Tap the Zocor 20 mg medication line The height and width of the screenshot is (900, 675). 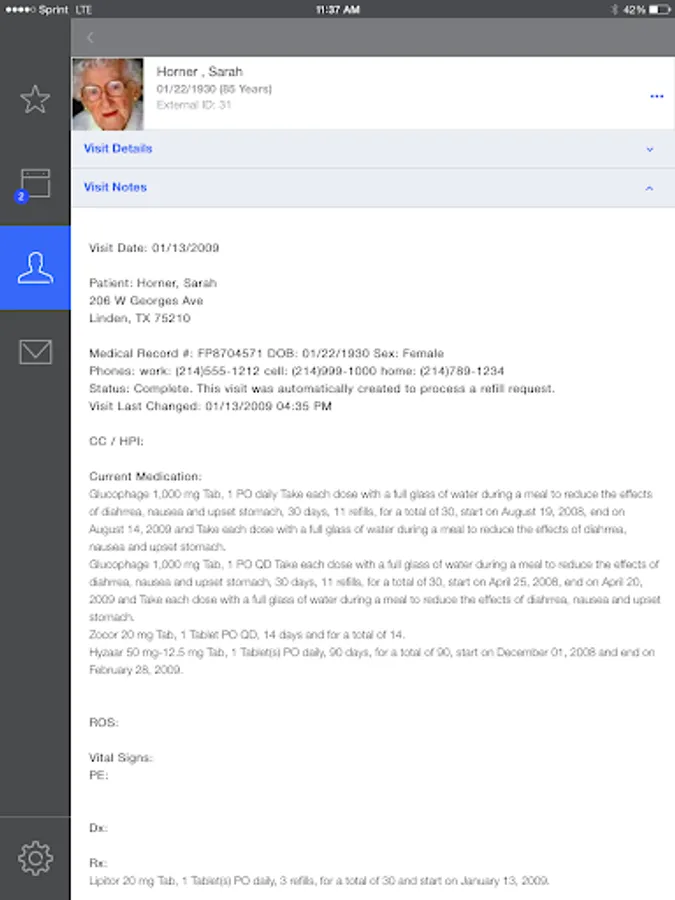[x=247, y=635]
